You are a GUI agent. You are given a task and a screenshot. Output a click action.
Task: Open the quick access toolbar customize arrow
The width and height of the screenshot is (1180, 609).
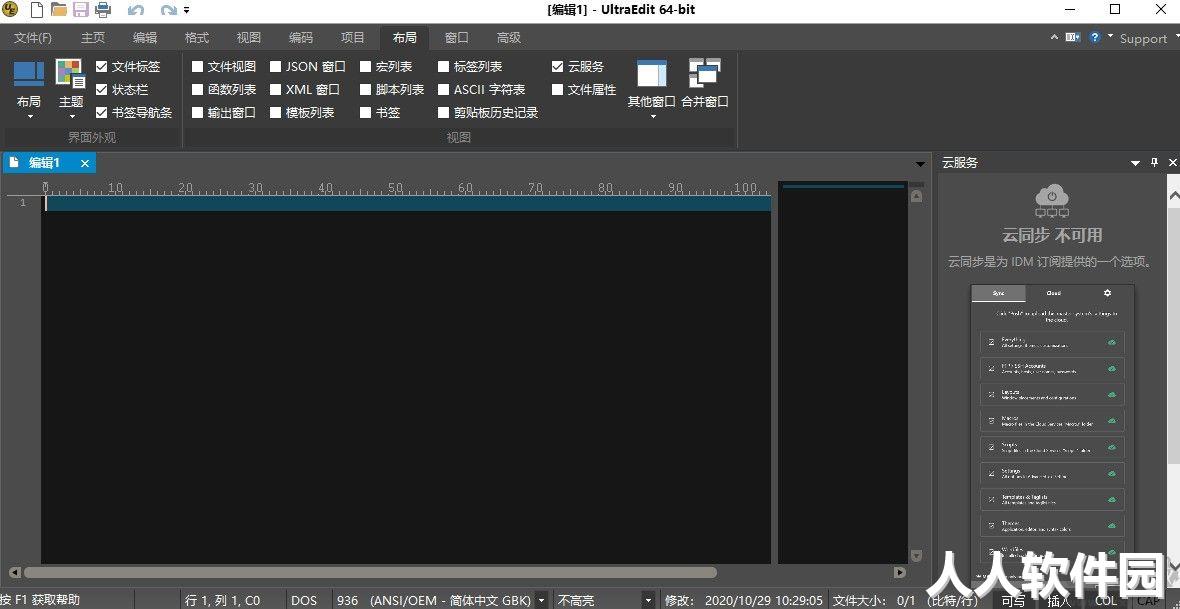pyautogui.click(x=187, y=11)
